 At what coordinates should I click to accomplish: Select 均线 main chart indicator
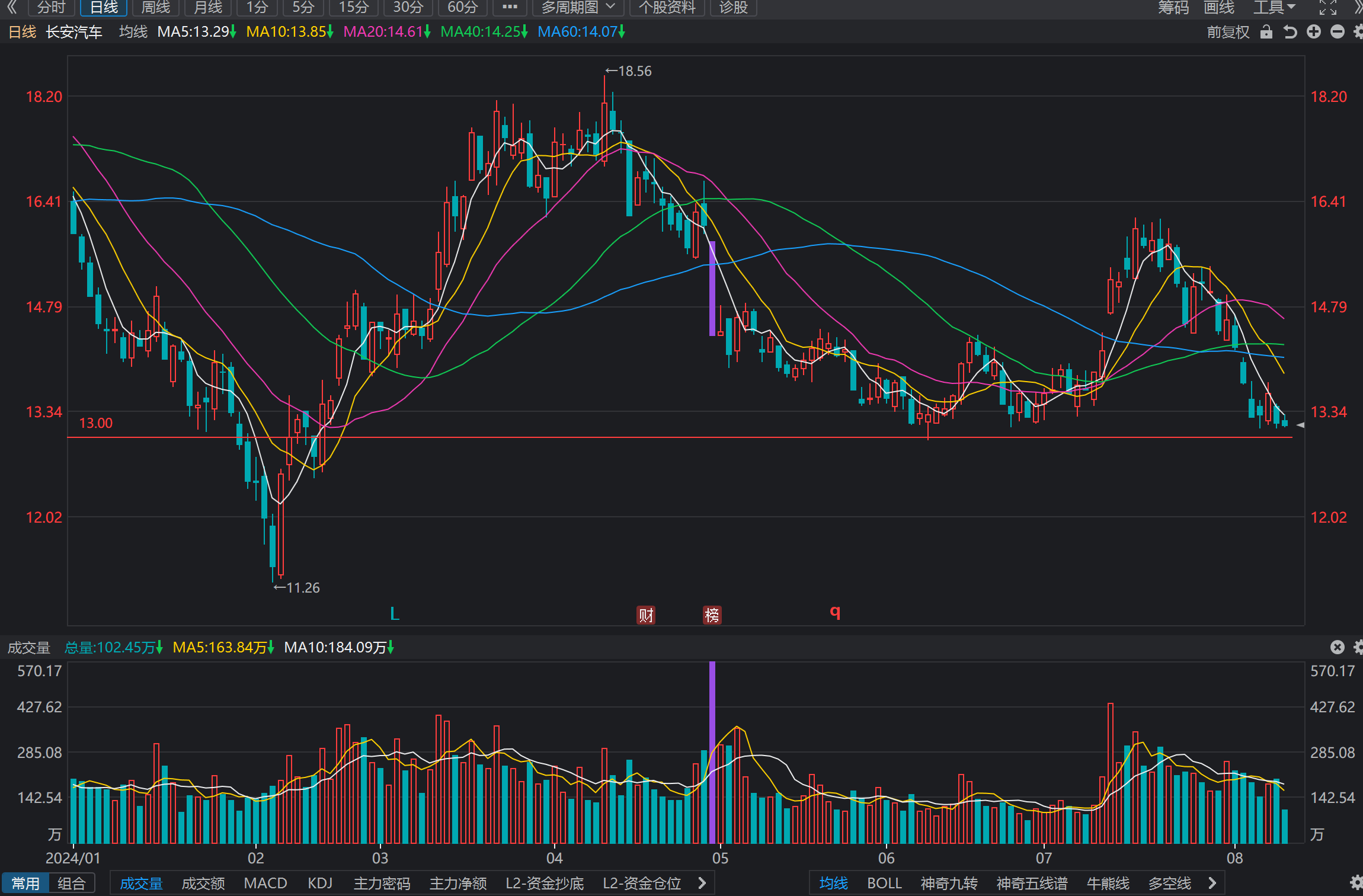coord(833,884)
